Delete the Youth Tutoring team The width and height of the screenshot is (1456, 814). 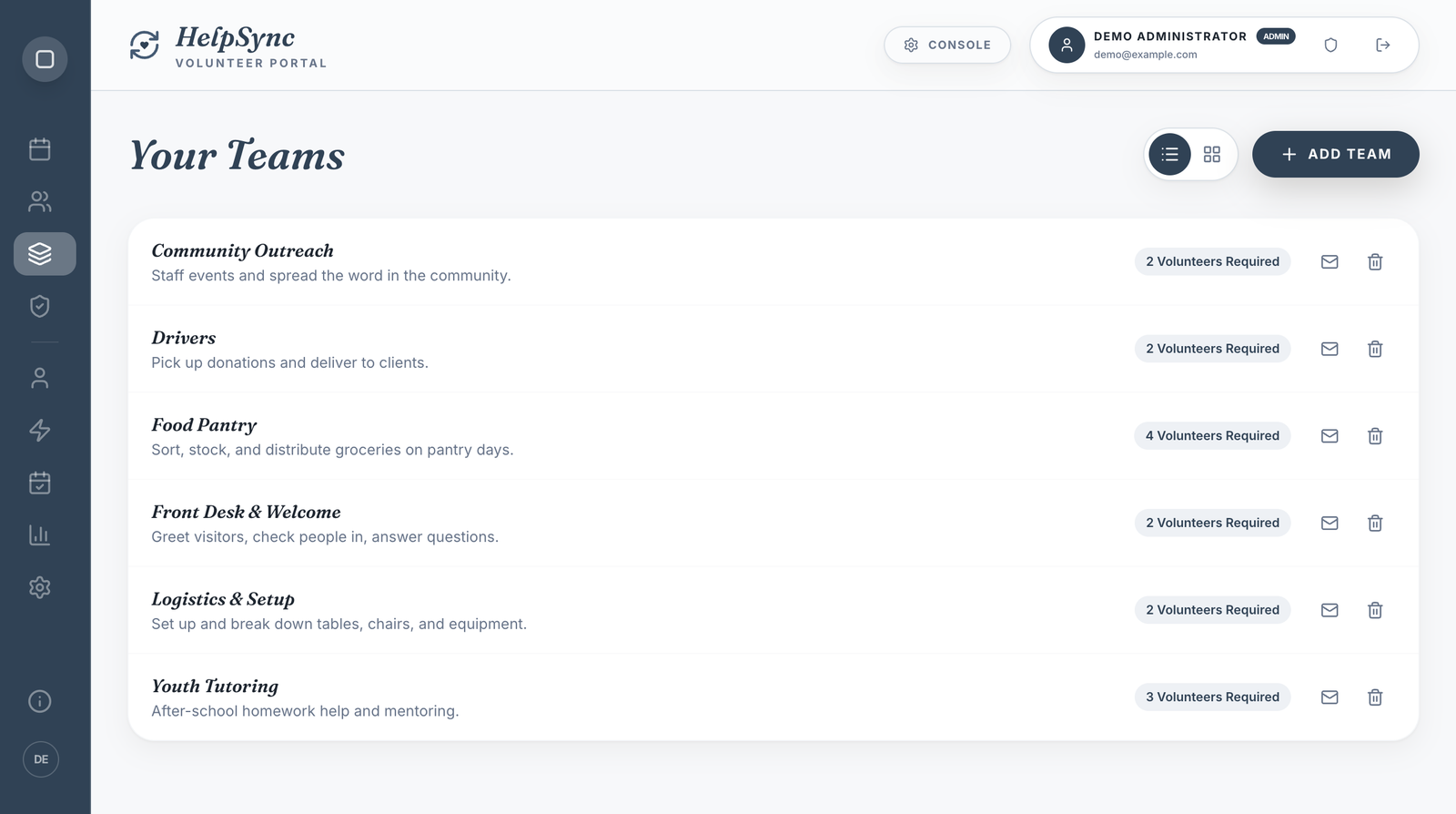point(1375,697)
